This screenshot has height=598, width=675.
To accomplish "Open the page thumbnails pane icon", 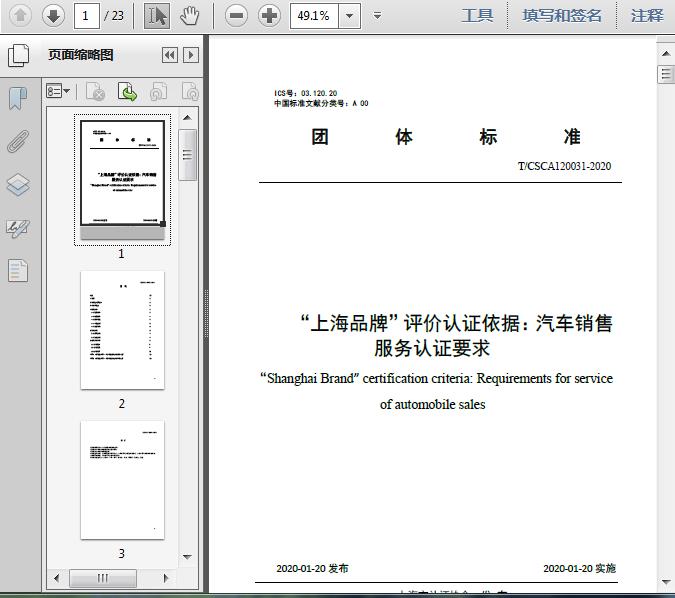I will 19,56.
